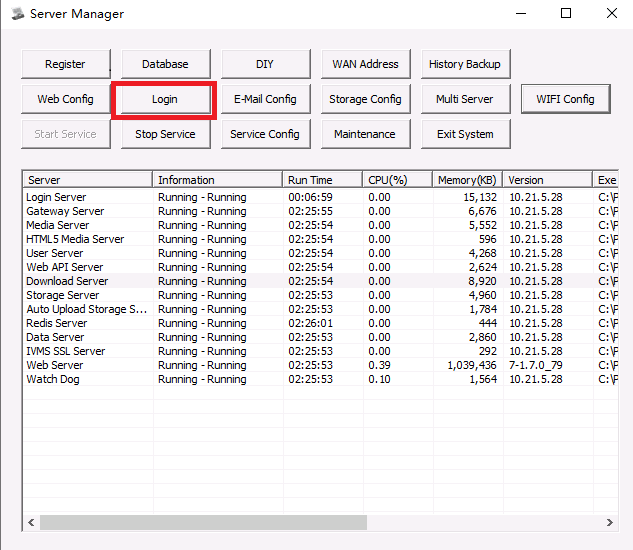Open WIFI Config

(566, 99)
